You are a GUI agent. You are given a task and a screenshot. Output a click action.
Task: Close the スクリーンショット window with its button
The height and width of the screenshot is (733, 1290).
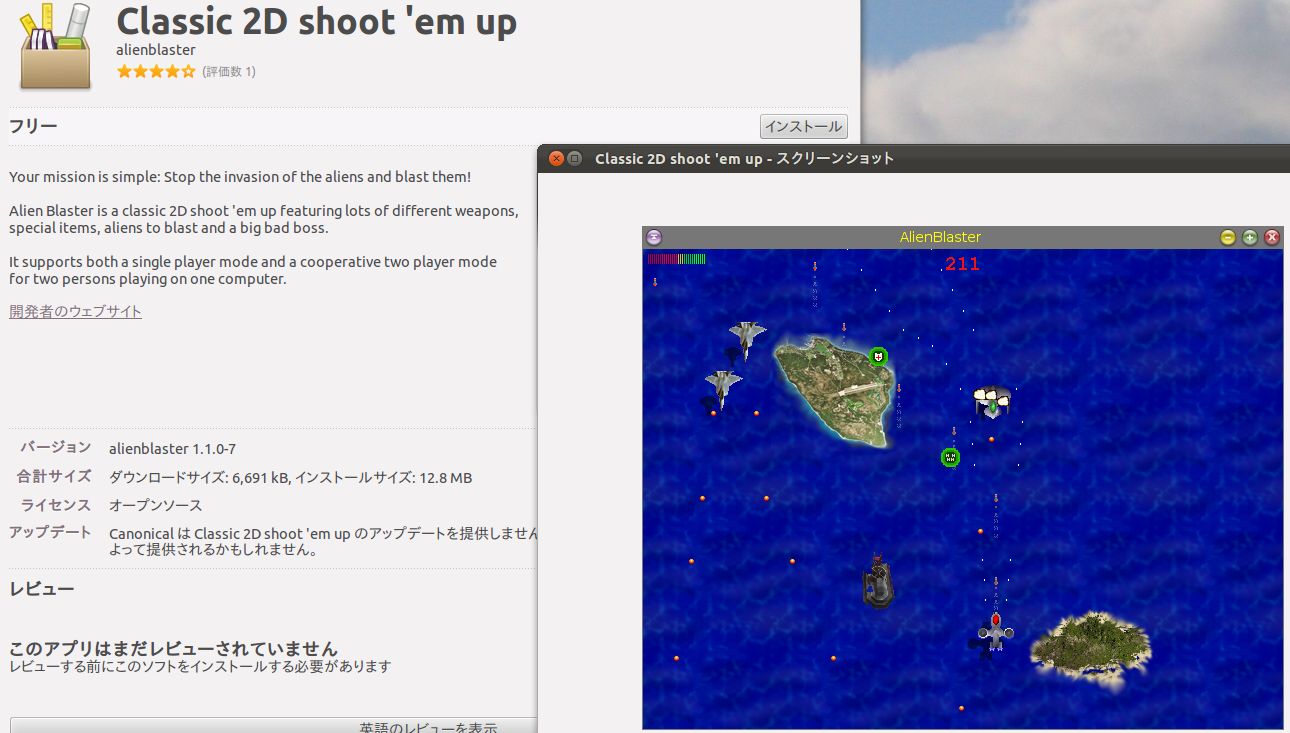(556, 158)
